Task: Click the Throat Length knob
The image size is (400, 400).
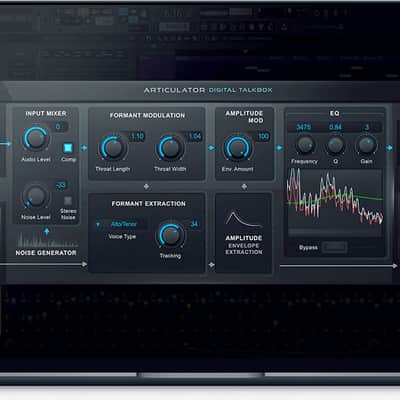Action: point(113,148)
